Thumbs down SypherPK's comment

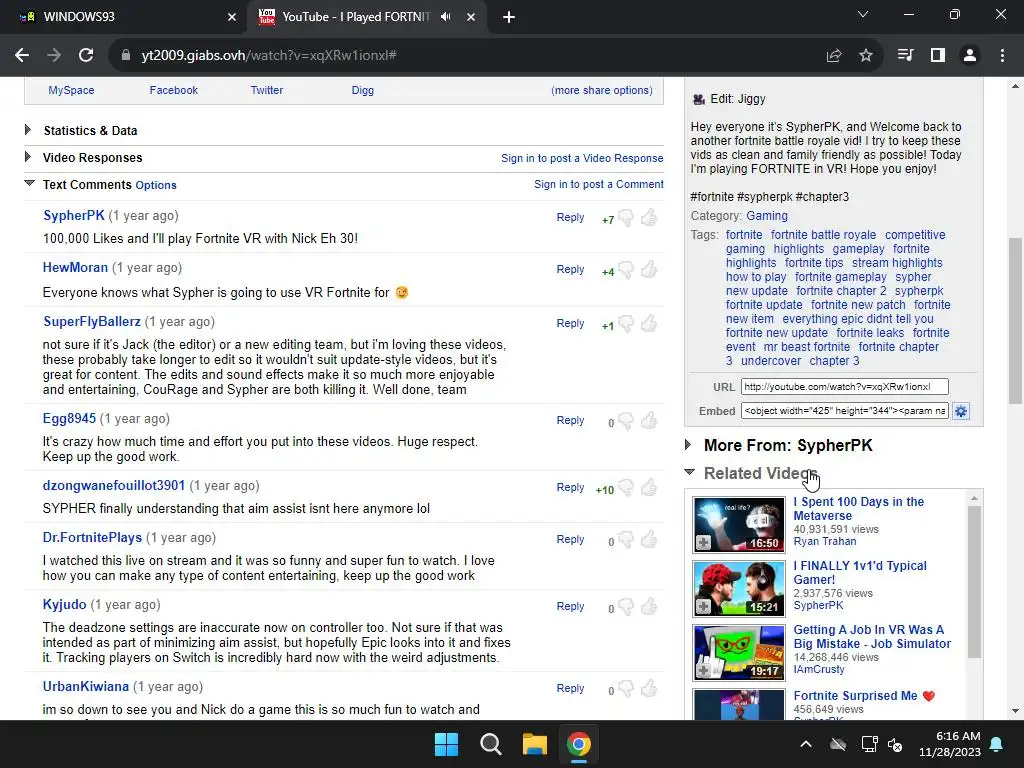point(626,218)
